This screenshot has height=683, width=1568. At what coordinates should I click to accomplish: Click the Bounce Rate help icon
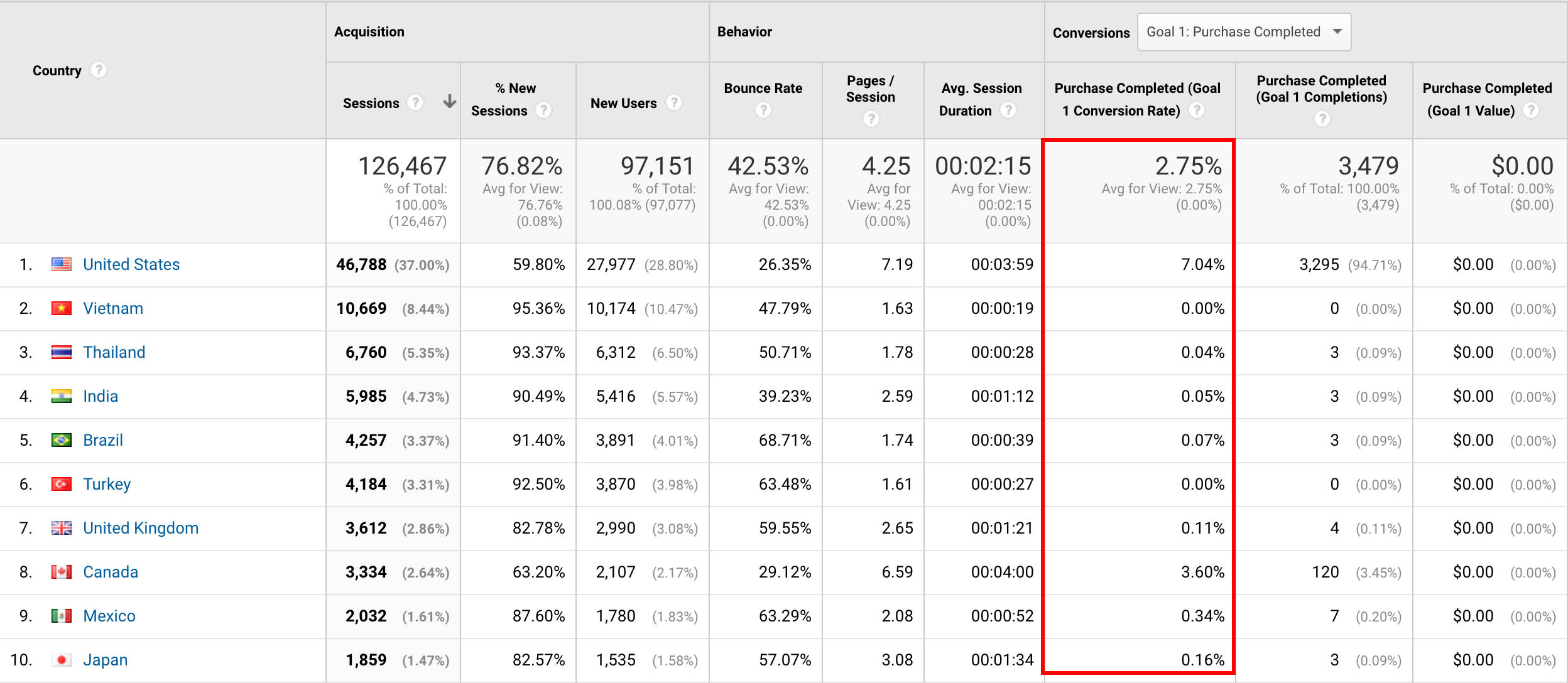click(x=763, y=110)
